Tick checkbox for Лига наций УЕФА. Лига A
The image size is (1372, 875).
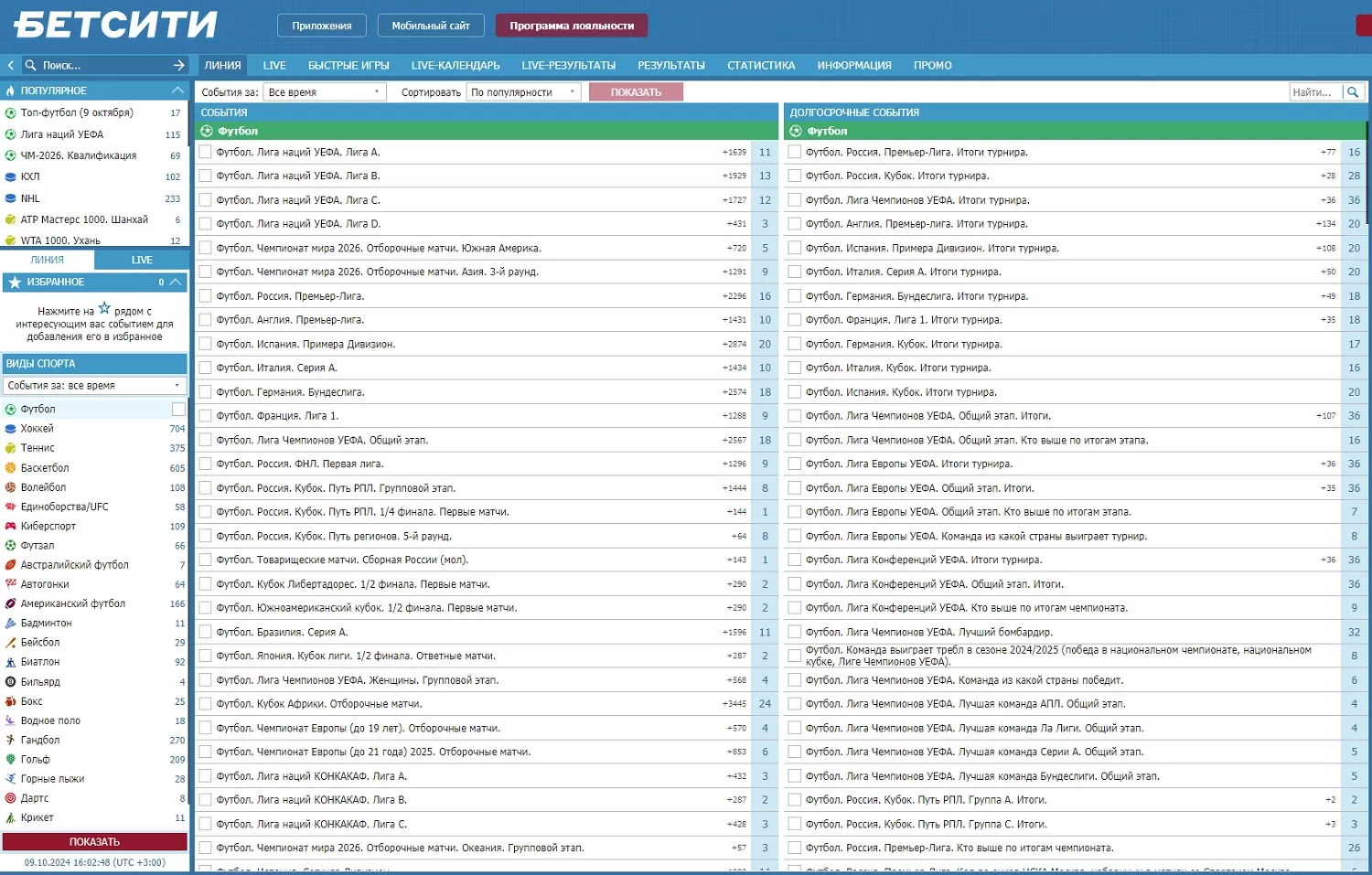click(206, 153)
